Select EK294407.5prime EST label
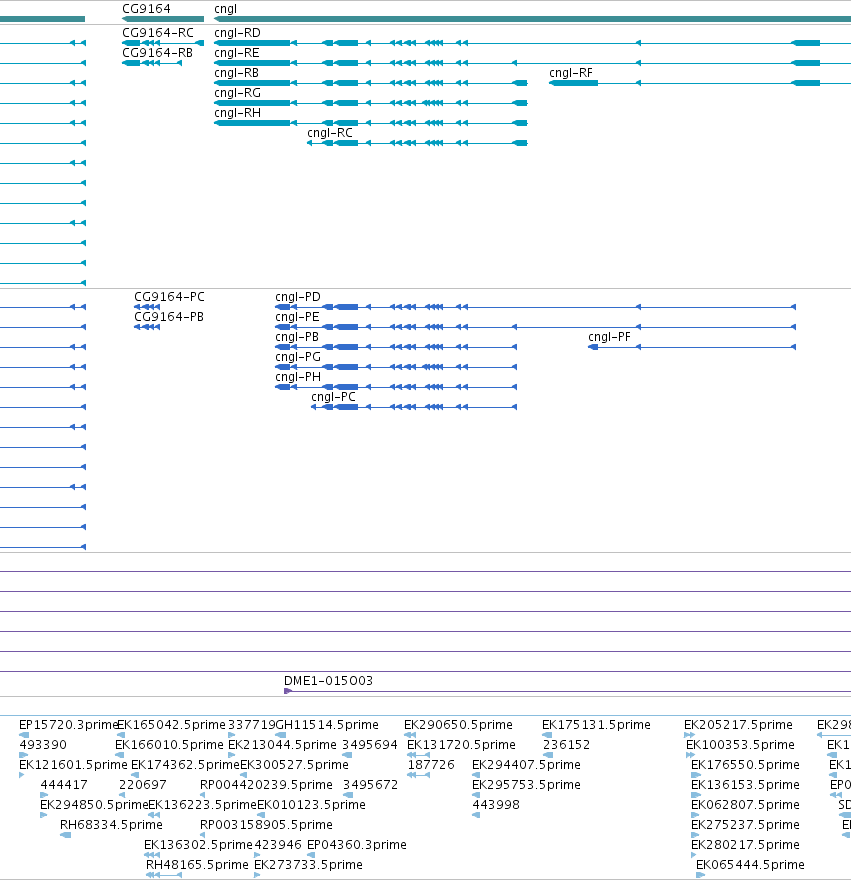This screenshot has width=851, height=880. tap(526, 765)
